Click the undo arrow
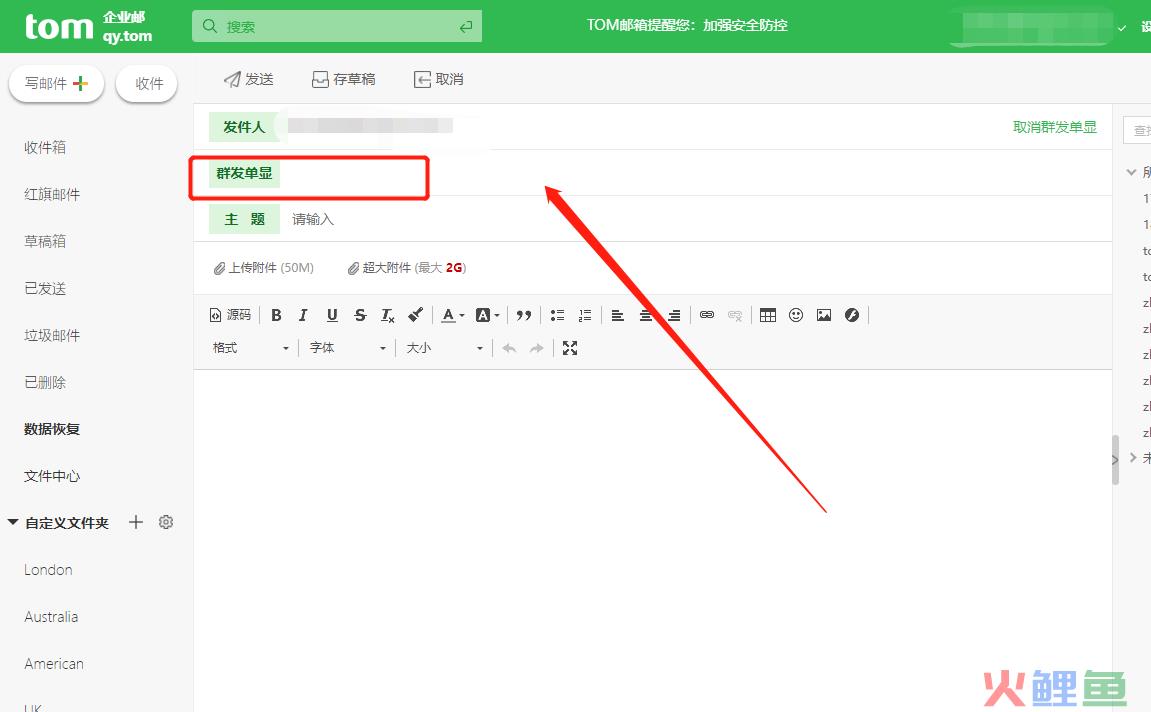The width and height of the screenshot is (1151, 712). [509, 348]
